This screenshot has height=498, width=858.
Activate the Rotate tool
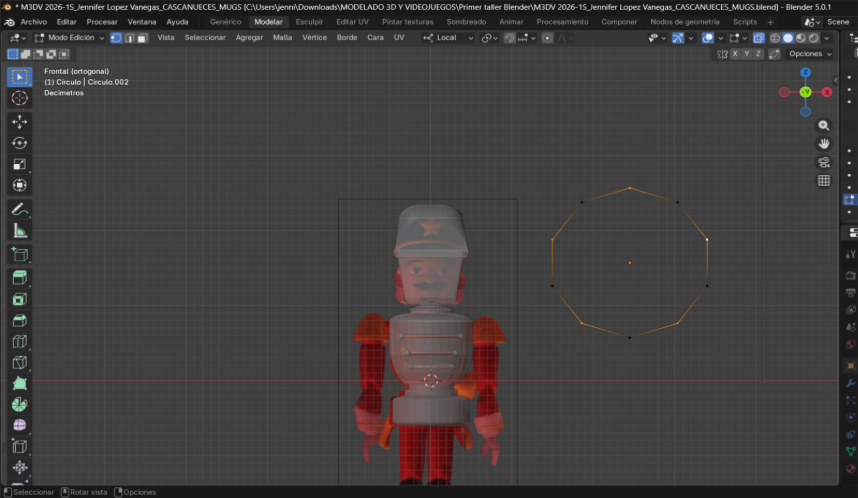click(19, 143)
